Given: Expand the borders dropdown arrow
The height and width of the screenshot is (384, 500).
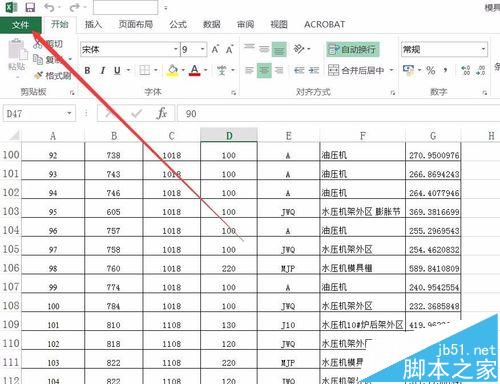Looking at the screenshot, I should 156,70.
